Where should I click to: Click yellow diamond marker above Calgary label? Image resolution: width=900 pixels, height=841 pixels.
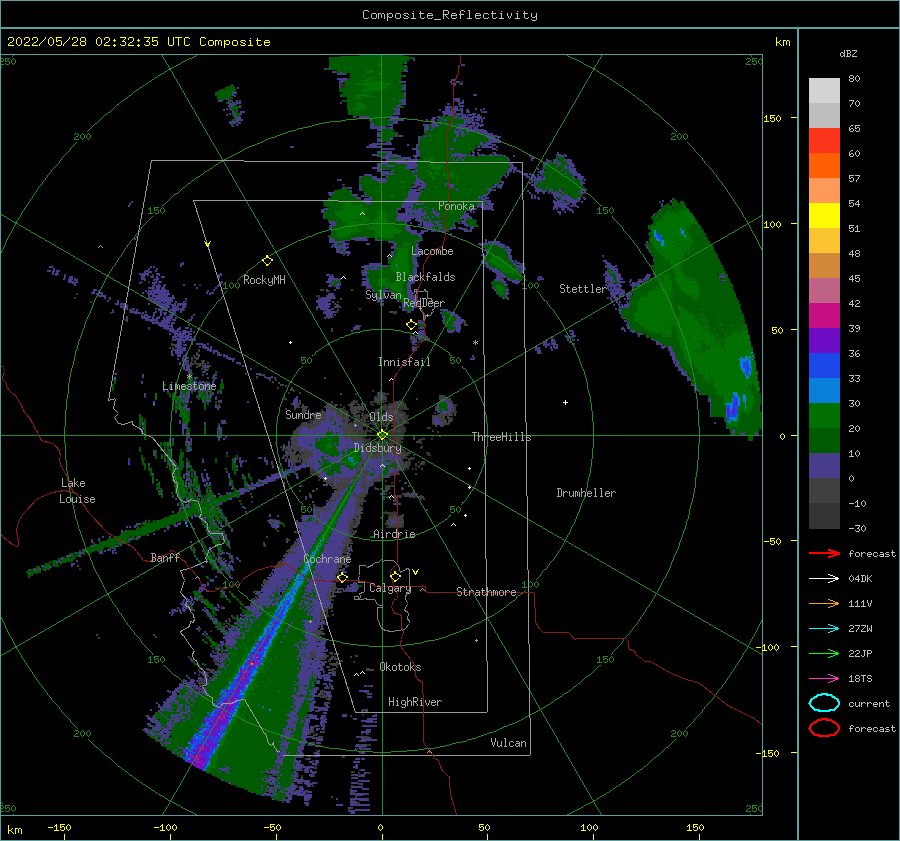[395, 576]
